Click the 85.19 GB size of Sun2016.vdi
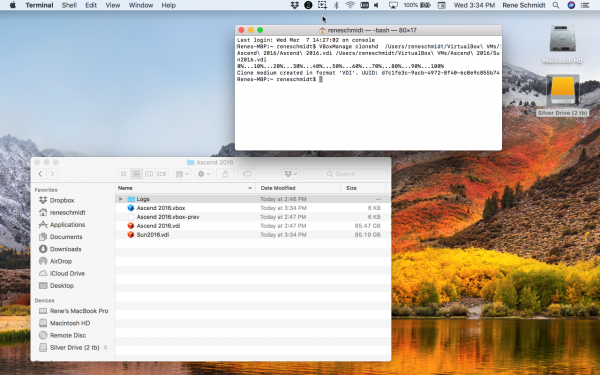Viewport: 600px width, 375px height. 367,235
